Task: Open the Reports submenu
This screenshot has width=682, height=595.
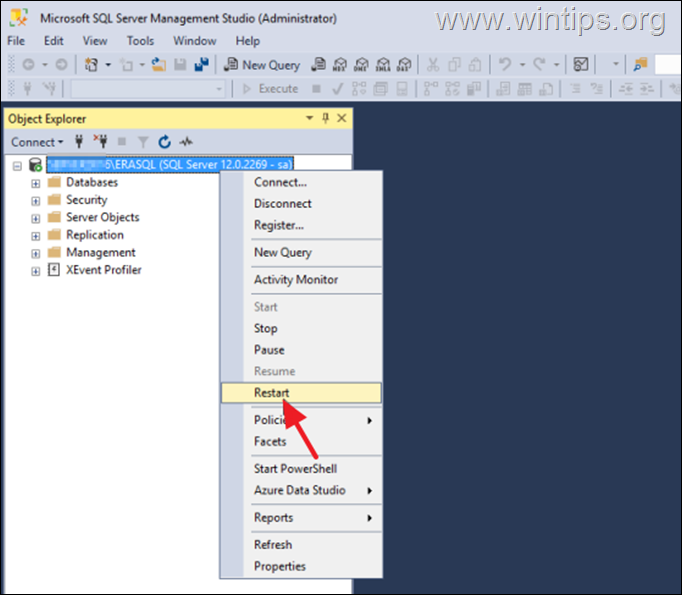Action: pos(301,518)
